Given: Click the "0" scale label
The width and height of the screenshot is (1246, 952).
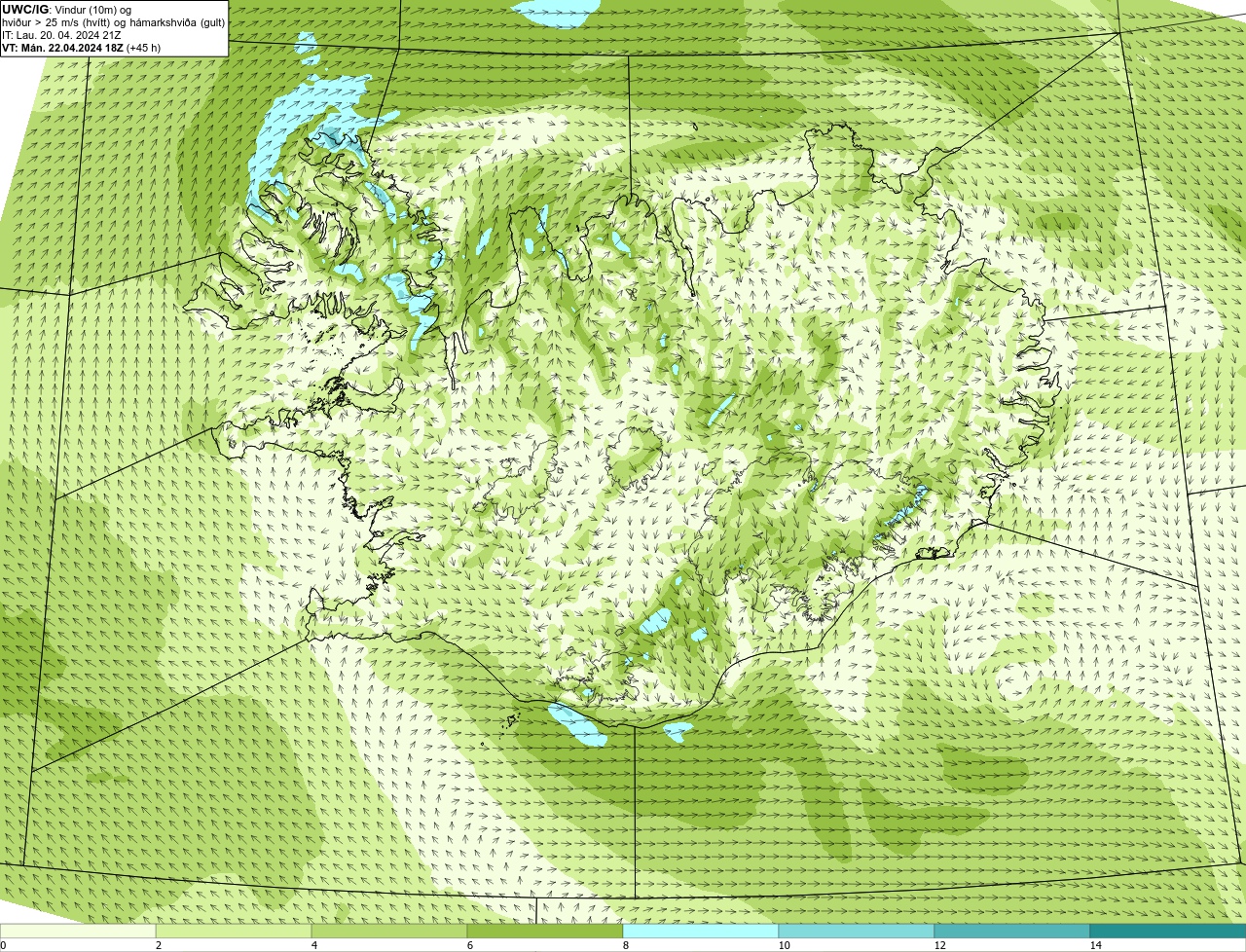Looking at the screenshot, I should [3, 945].
